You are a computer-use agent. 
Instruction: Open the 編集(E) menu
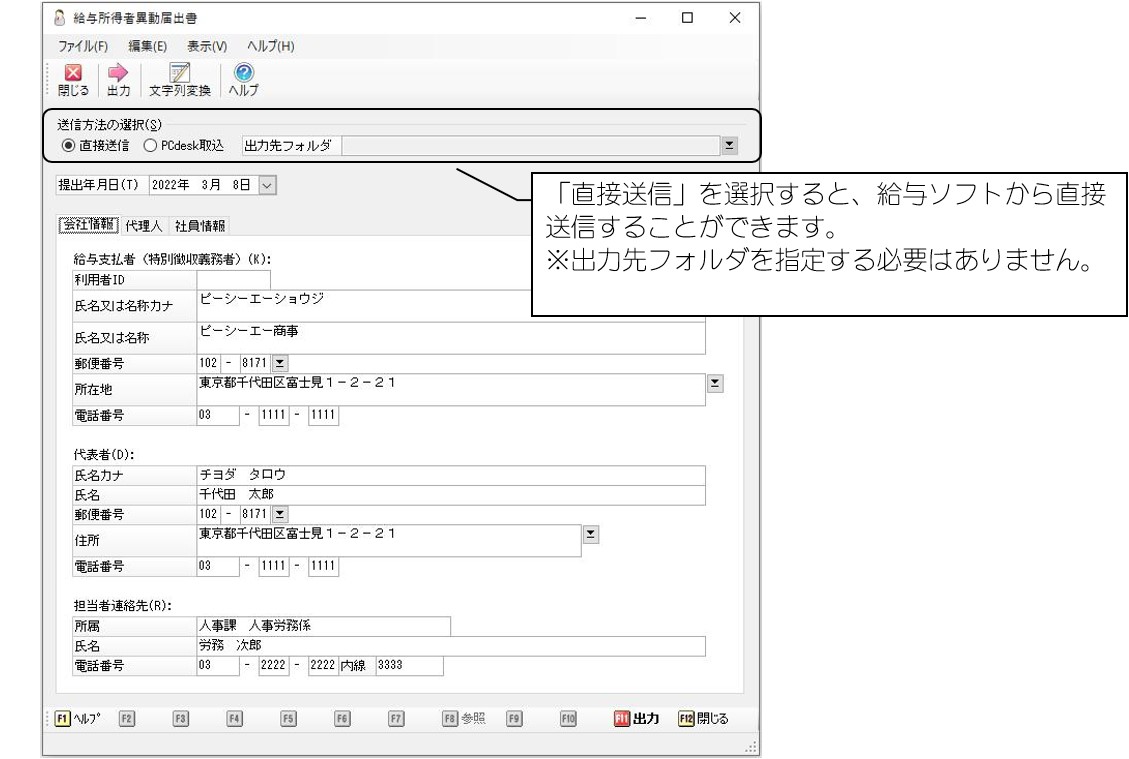click(x=148, y=46)
